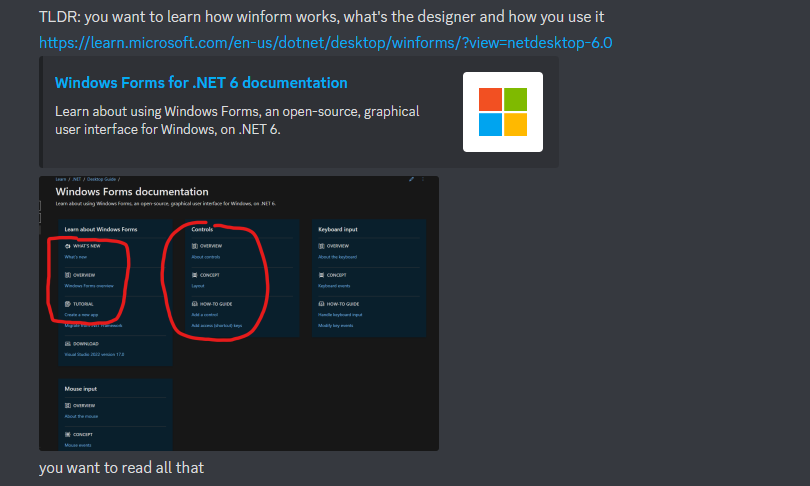Click the 'TLDR: you want to learn' message text
The image size is (810, 486).
tap(321, 17)
